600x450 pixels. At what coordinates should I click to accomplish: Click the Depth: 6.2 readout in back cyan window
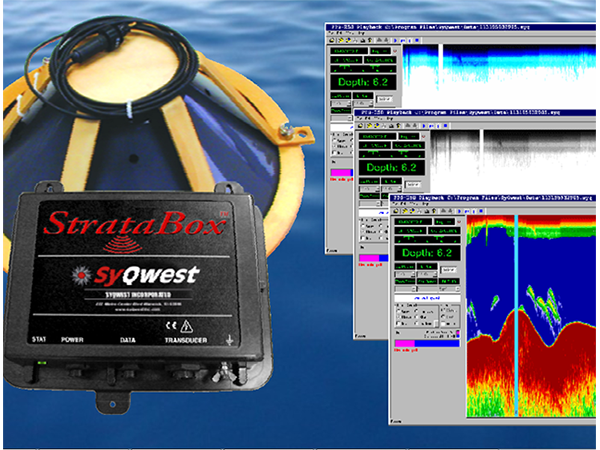click(363, 82)
